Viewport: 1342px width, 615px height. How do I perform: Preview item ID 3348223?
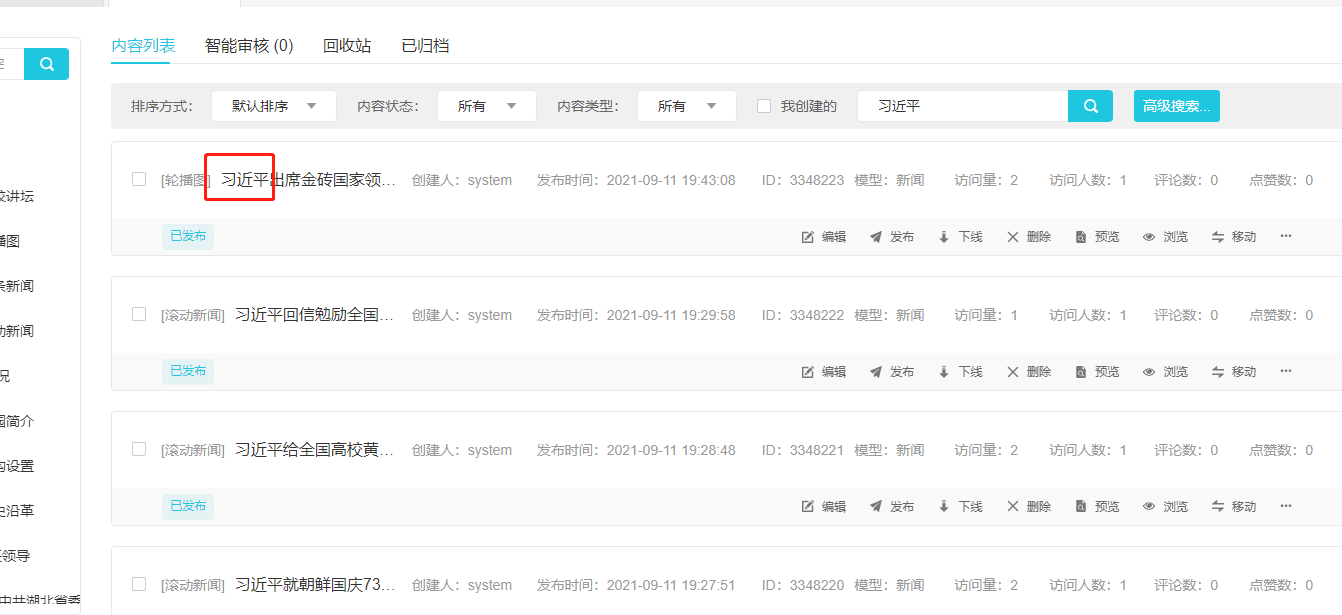[1097, 237]
